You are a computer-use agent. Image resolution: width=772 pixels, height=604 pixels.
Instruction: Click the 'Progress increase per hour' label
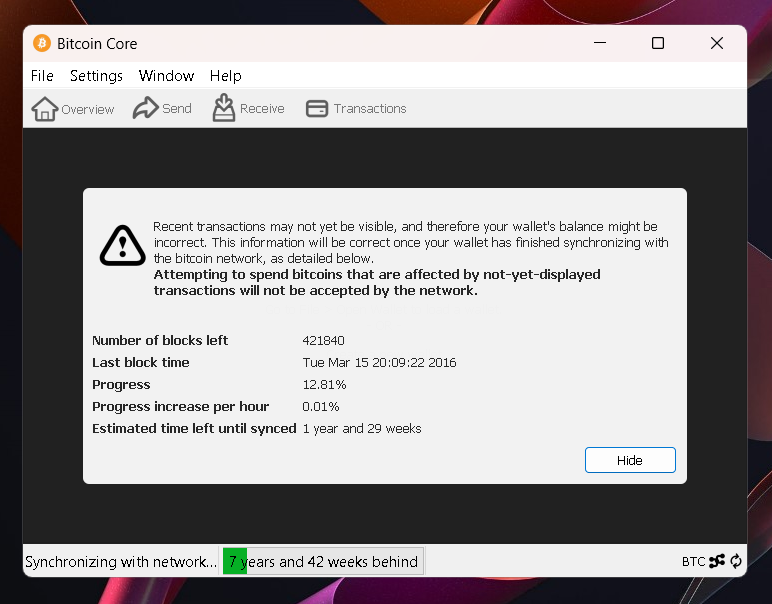[181, 407]
